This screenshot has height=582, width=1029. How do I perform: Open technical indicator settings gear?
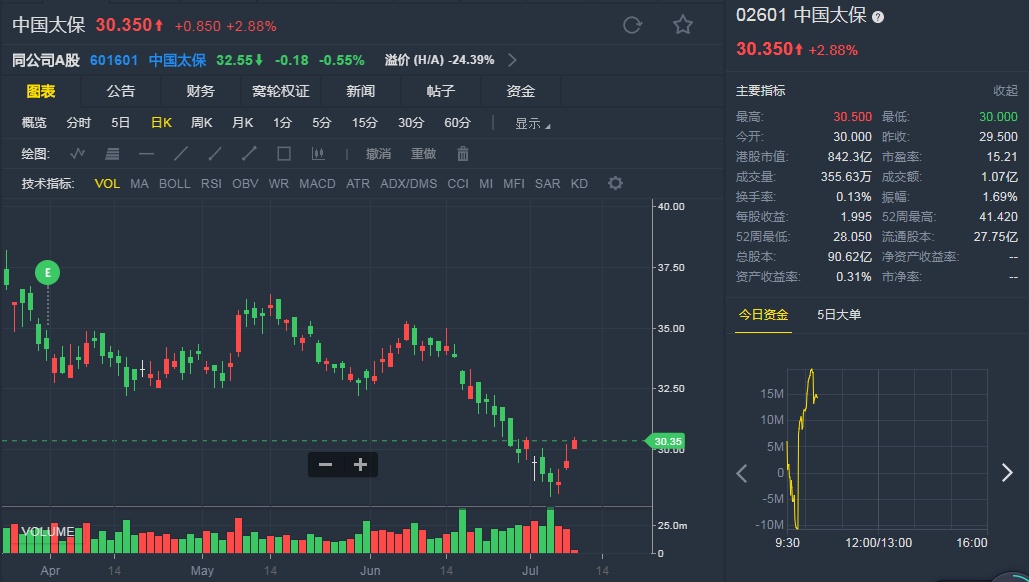click(x=615, y=183)
